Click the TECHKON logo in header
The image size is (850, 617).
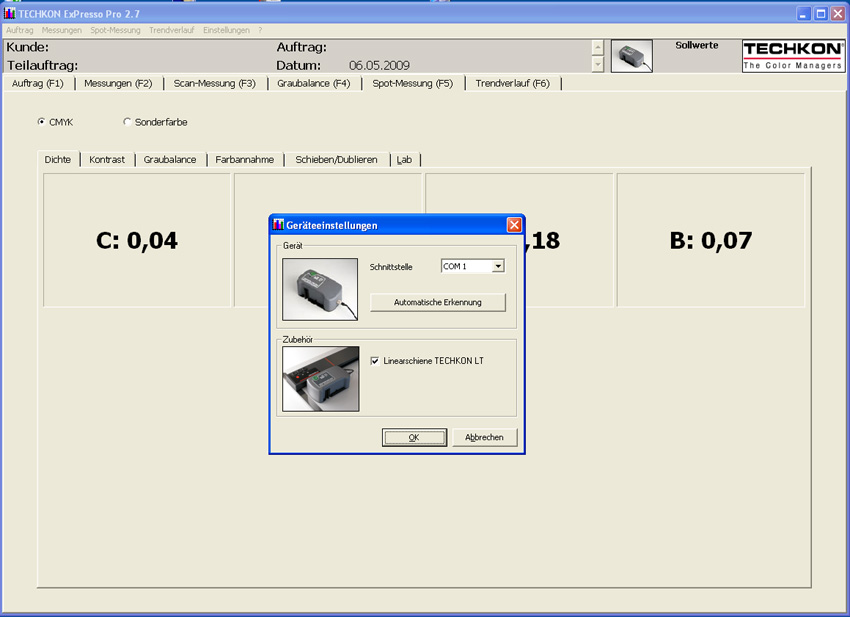pyautogui.click(x=793, y=56)
